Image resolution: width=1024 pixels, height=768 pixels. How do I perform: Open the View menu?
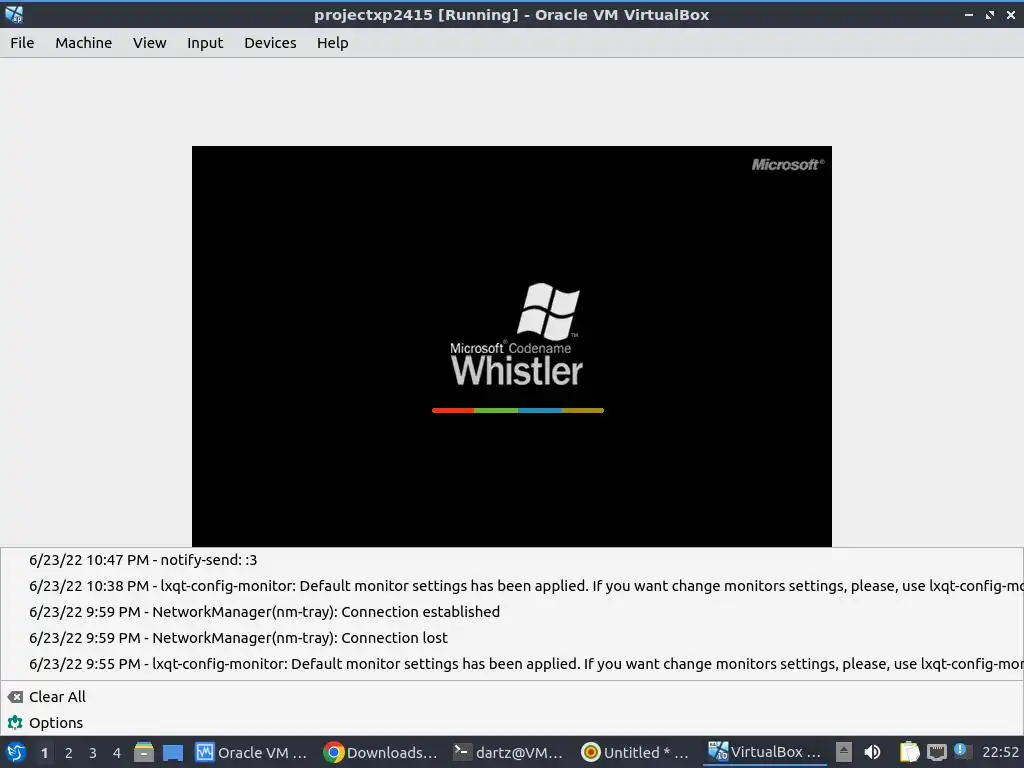pyautogui.click(x=150, y=43)
